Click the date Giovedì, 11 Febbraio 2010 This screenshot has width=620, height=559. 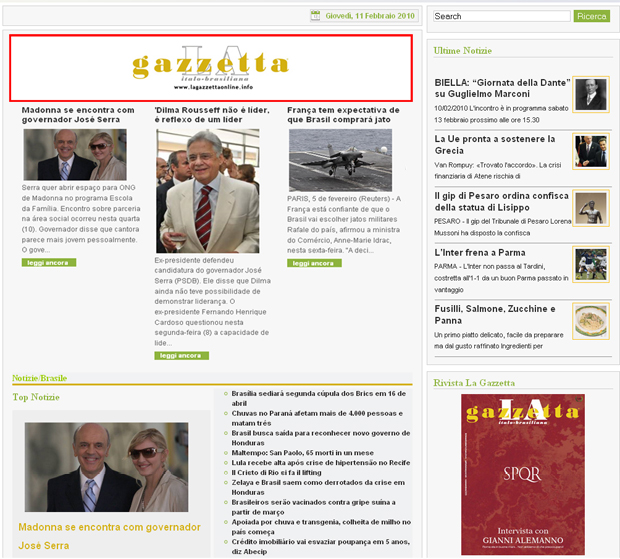[x=370, y=16]
